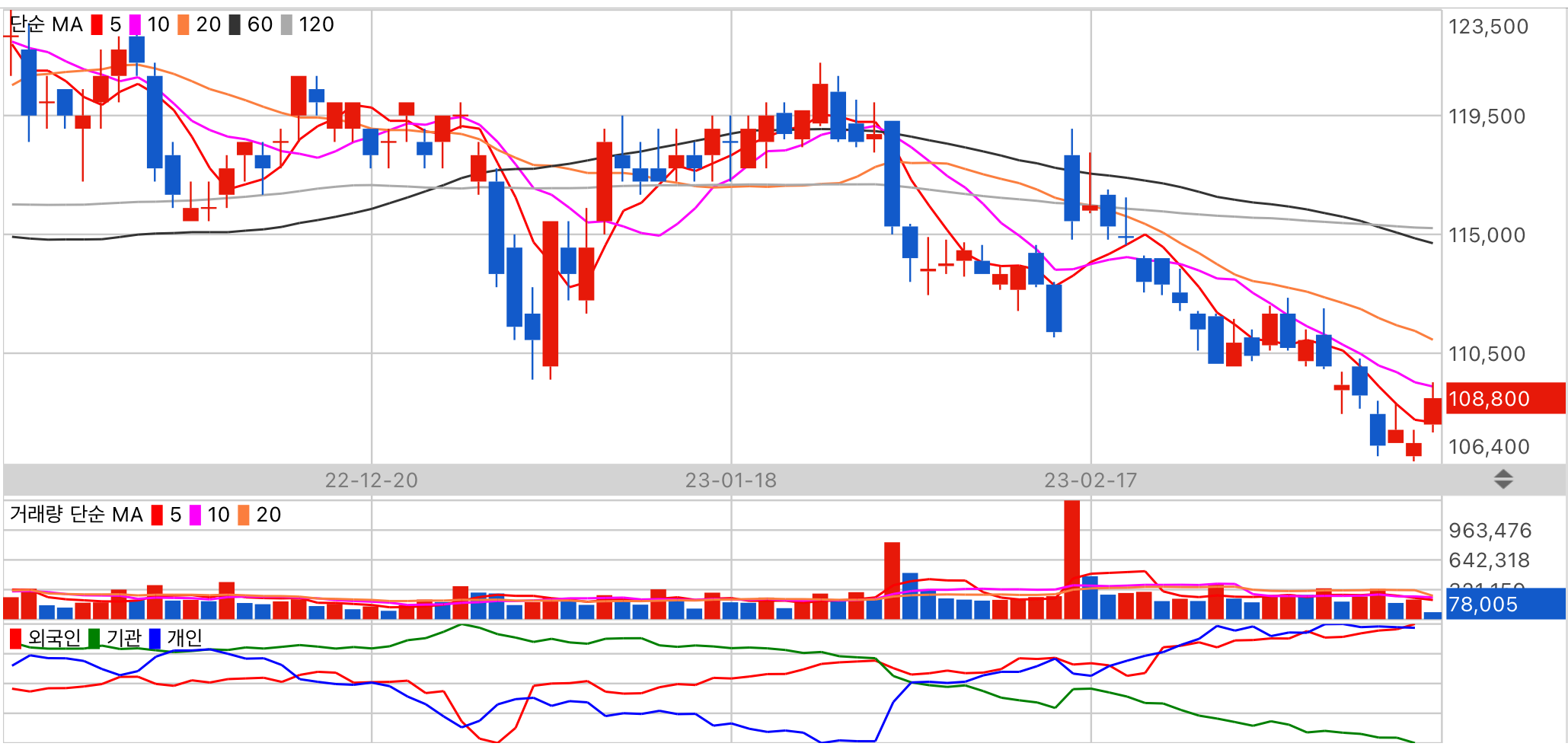Click the 642,318 volume axis label

click(x=1489, y=560)
